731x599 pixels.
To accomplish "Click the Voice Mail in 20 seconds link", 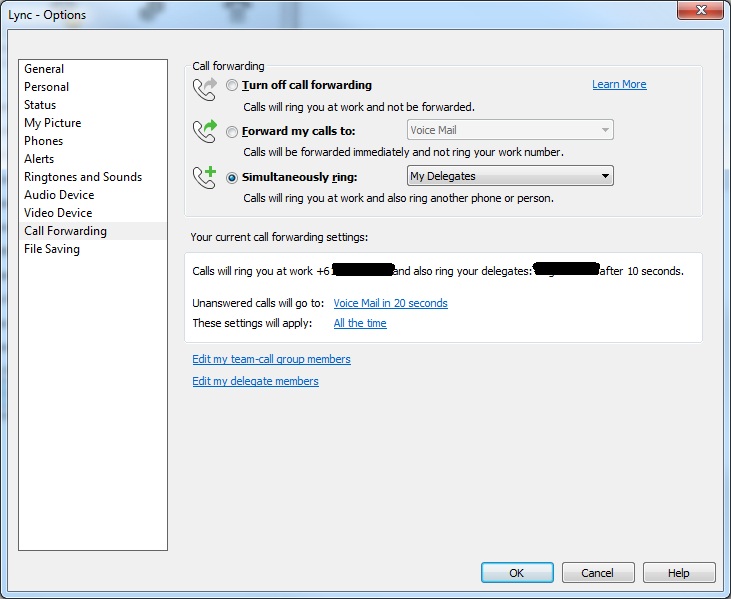I will (x=390, y=303).
